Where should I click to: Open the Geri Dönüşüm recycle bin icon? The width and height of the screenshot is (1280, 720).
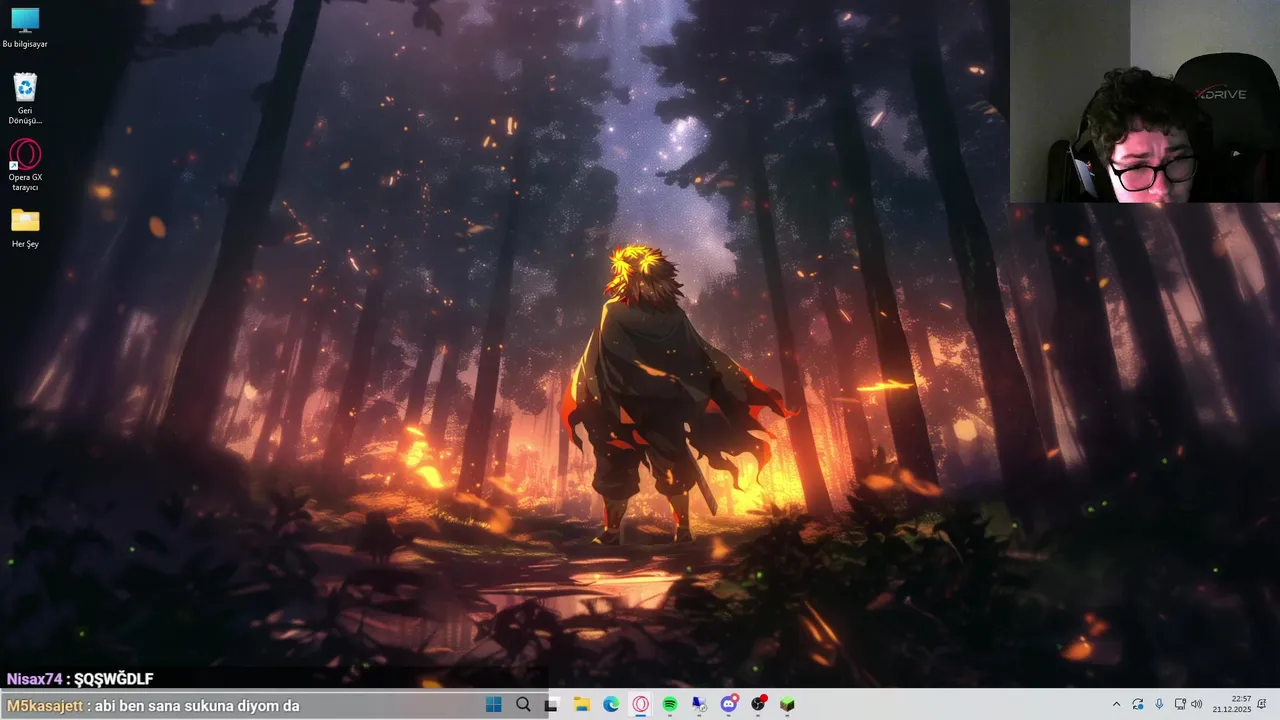(25, 98)
